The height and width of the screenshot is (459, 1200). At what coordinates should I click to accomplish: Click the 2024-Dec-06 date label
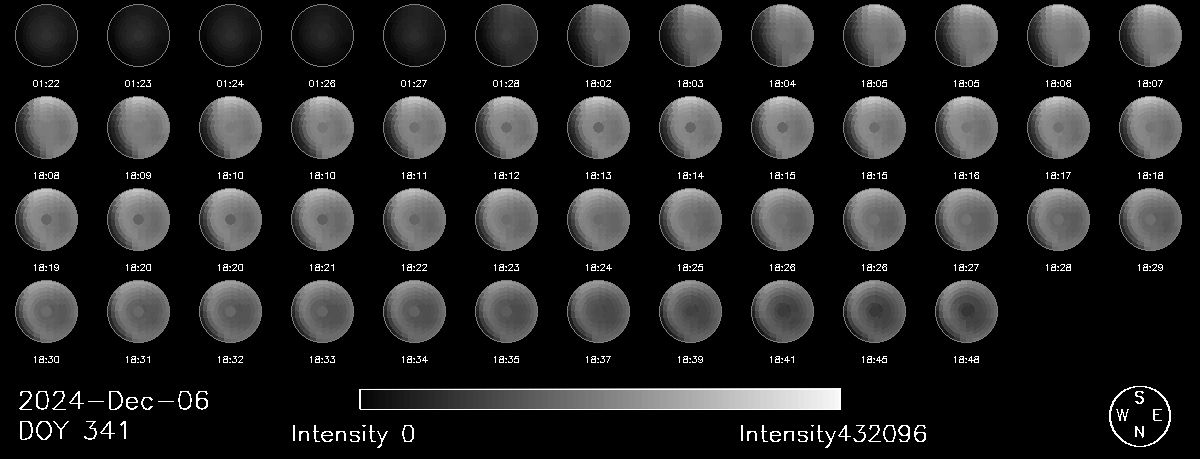[x=114, y=402]
